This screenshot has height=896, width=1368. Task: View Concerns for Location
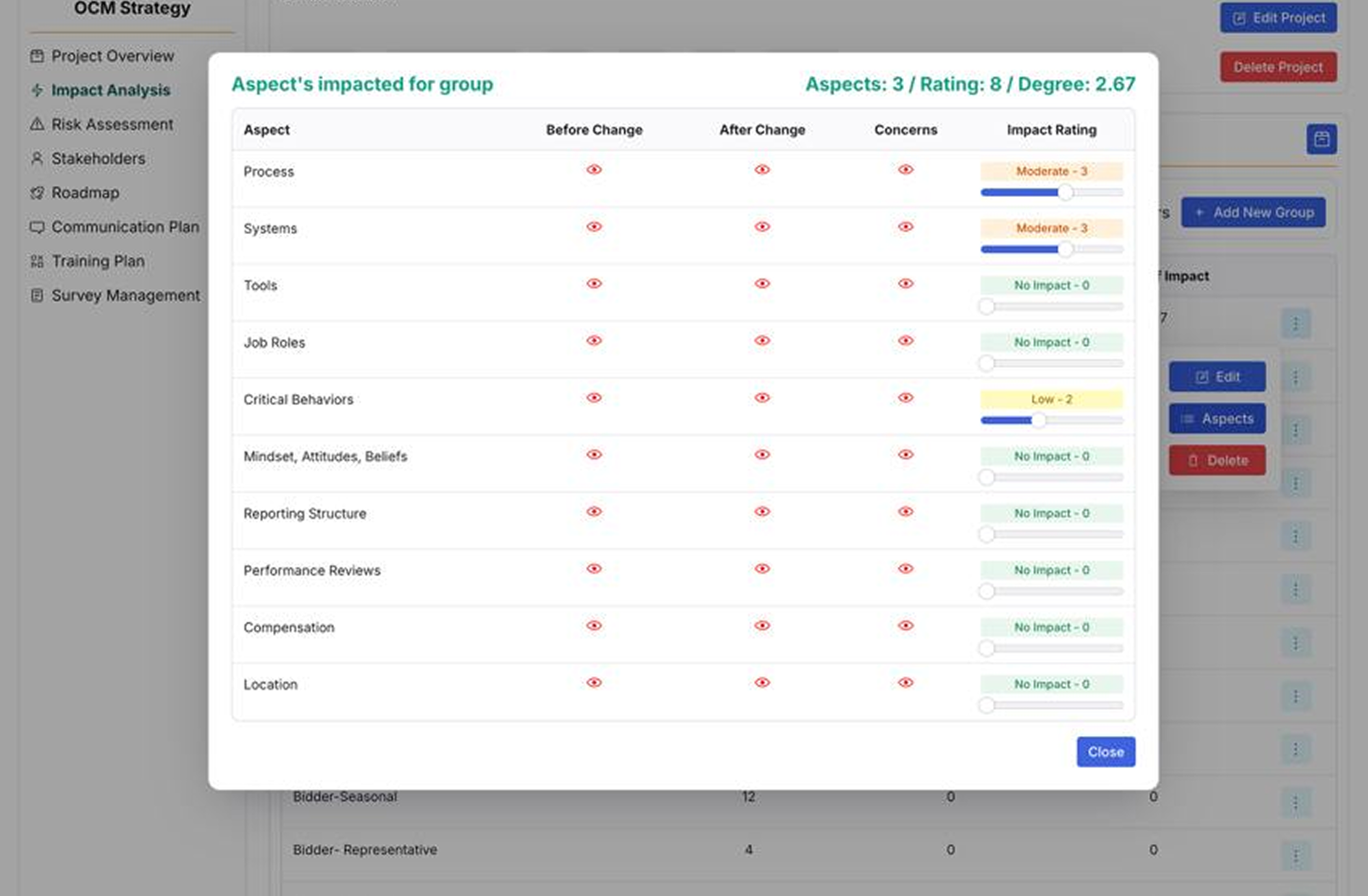click(x=905, y=683)
